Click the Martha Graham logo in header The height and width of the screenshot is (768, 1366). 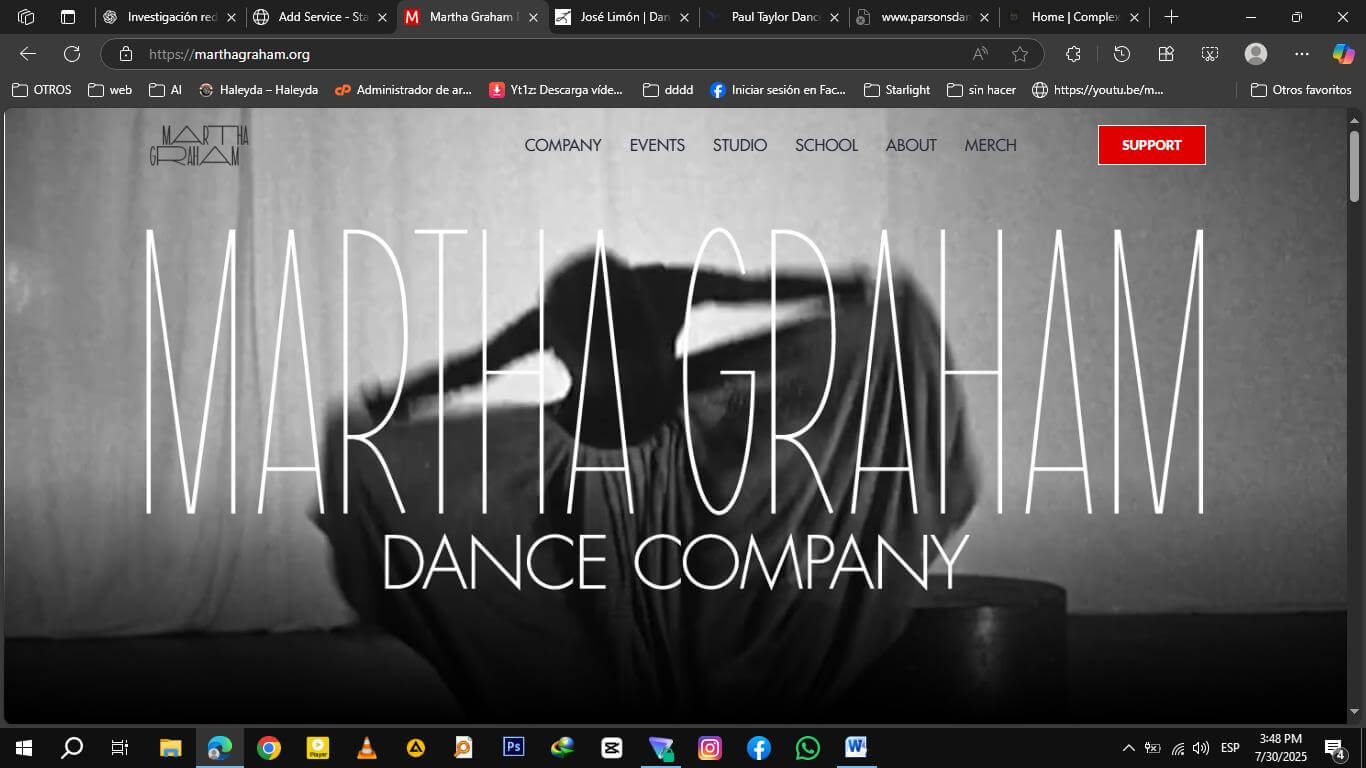click(x=199, y=145)
